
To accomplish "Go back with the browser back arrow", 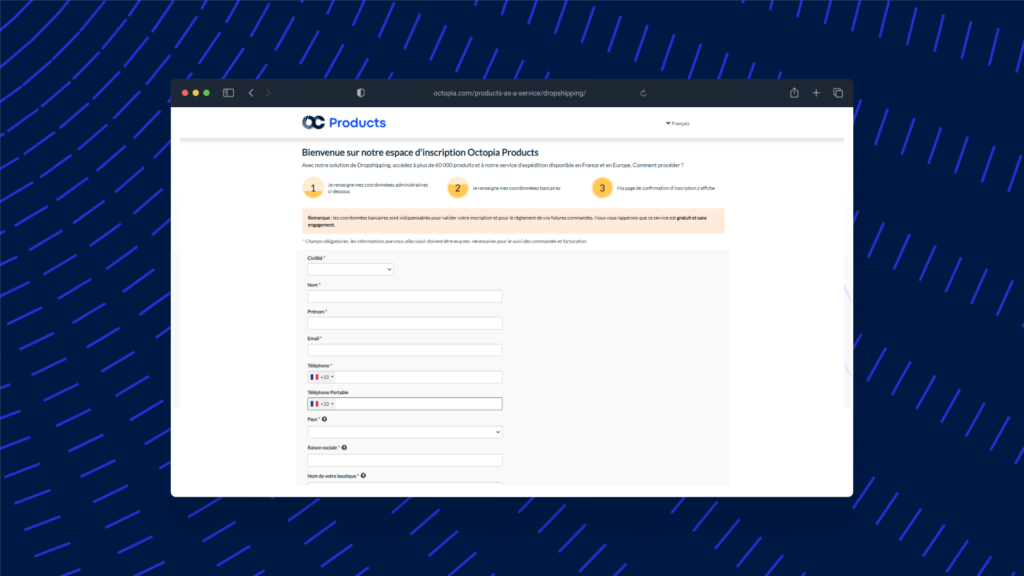I will (251, 93).
